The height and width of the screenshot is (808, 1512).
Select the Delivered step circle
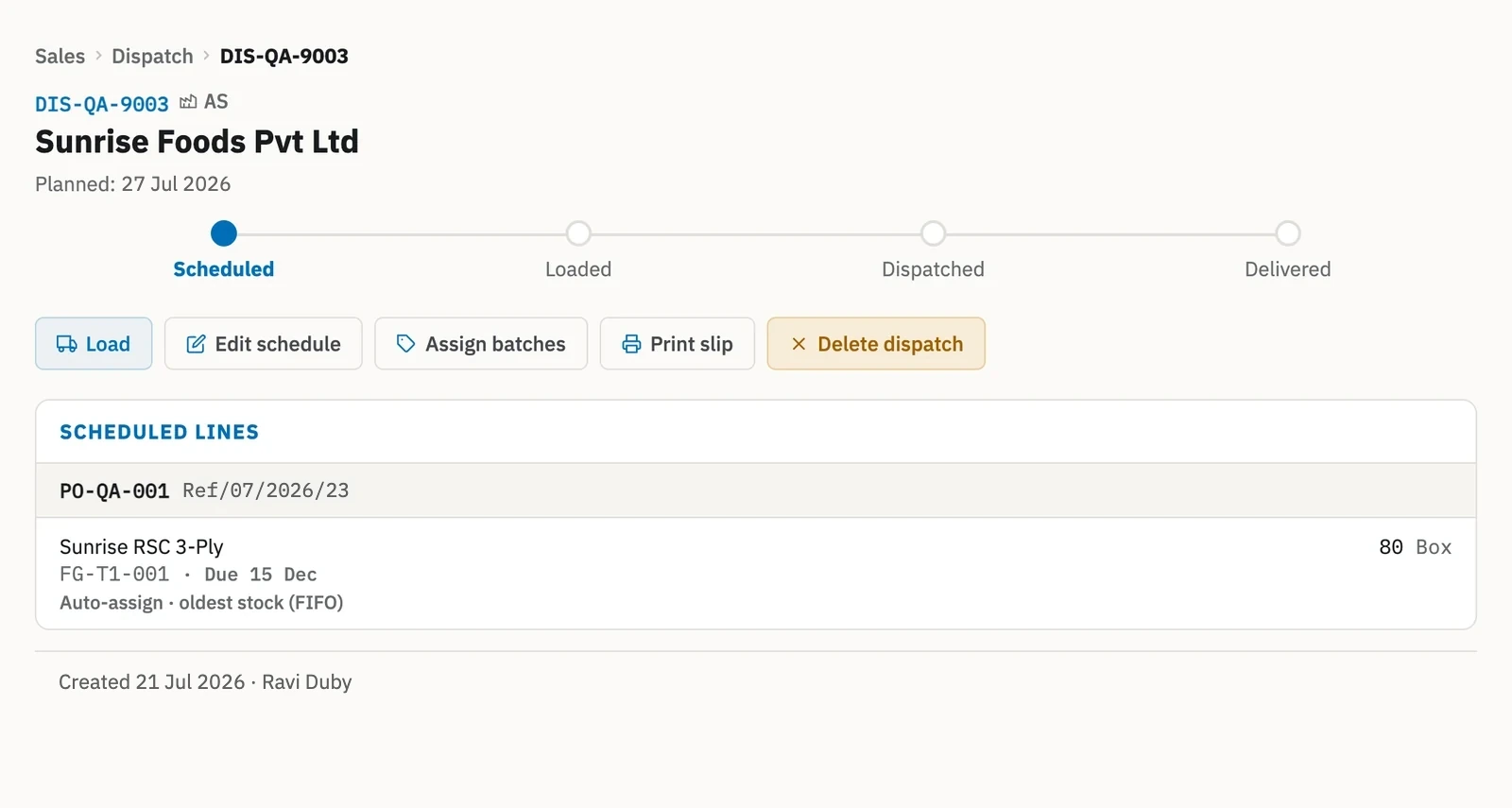click(1288, 233)
